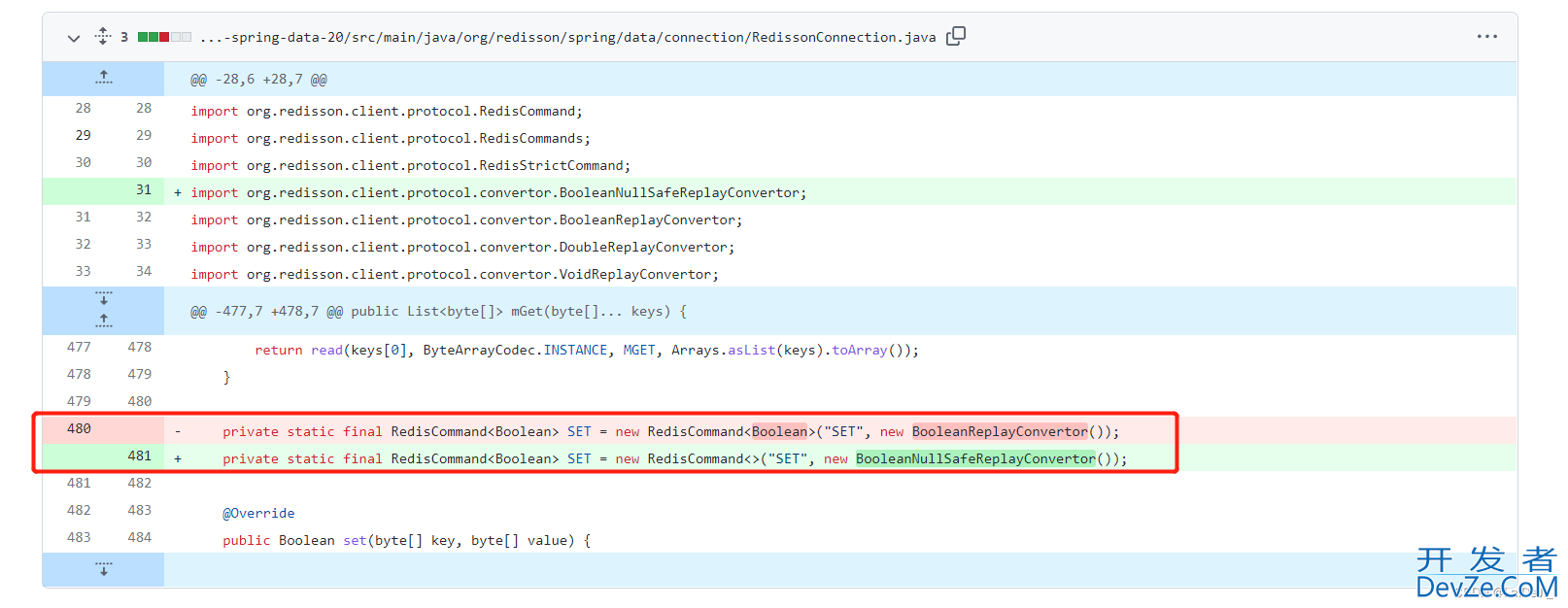Select added line number 31
1568x608 pixels.
coord(144,190)
